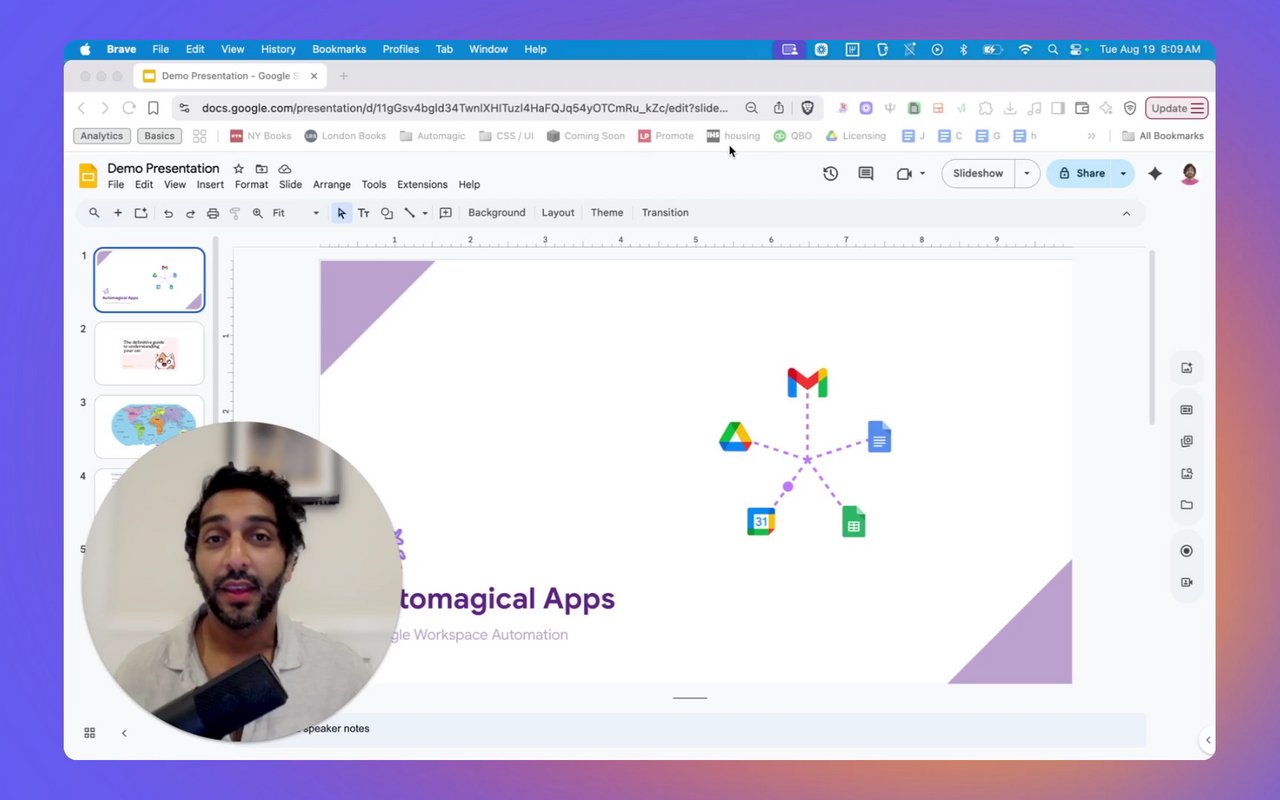The image size is (1280, 800).
Task: Click the Transition button
Action: [665, 213]
